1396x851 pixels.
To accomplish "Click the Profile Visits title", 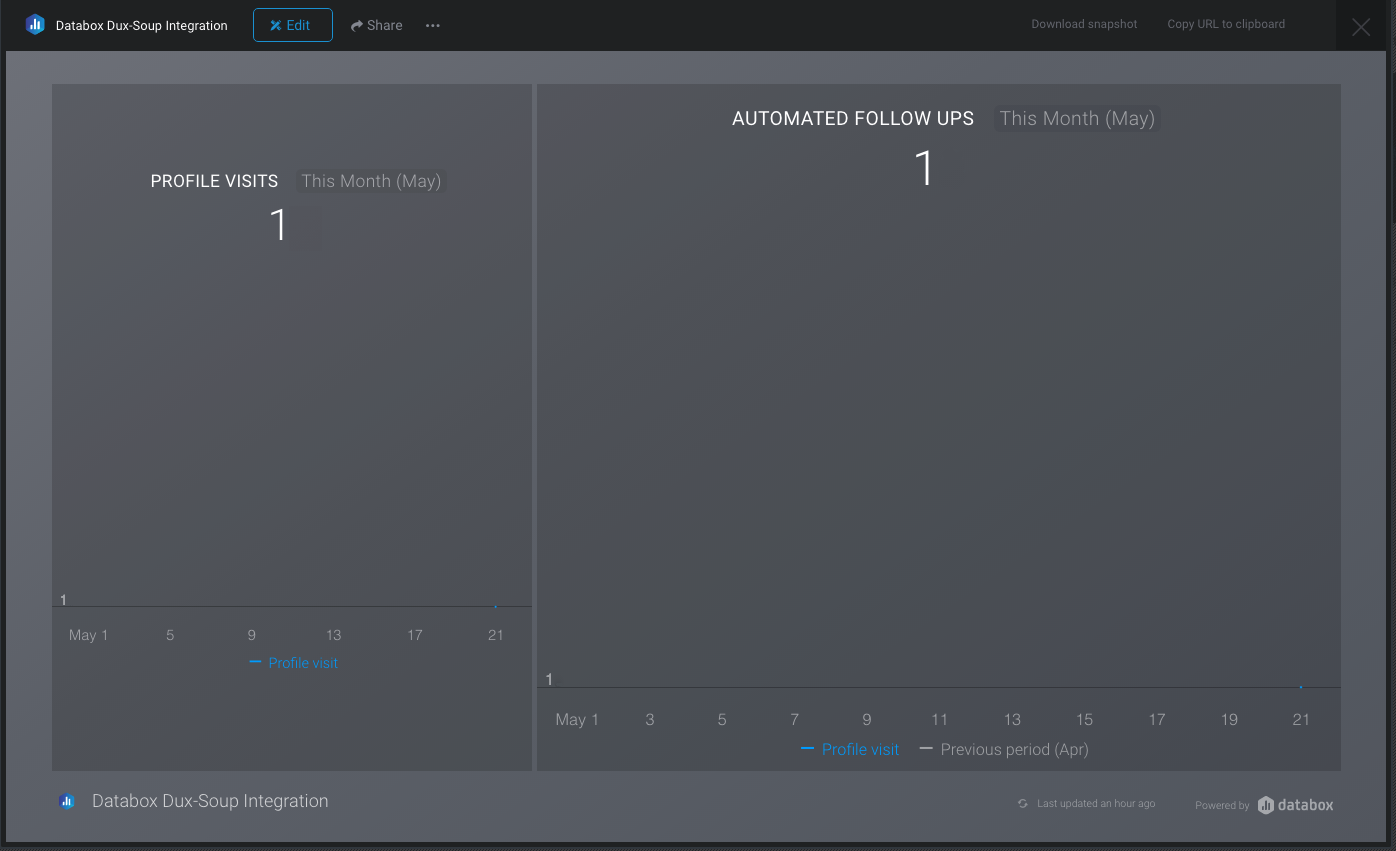I will pyautogui.click(x=214, y=181).
